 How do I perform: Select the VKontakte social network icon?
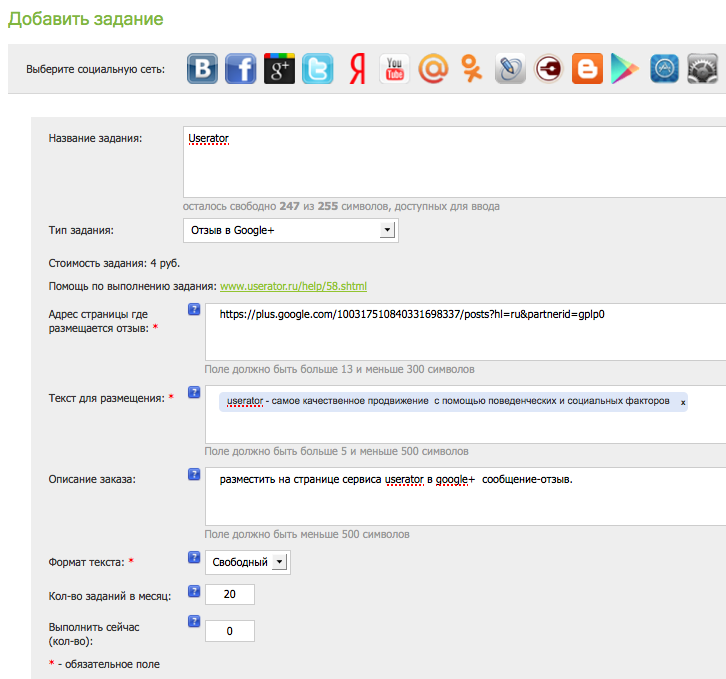point(202,69)
